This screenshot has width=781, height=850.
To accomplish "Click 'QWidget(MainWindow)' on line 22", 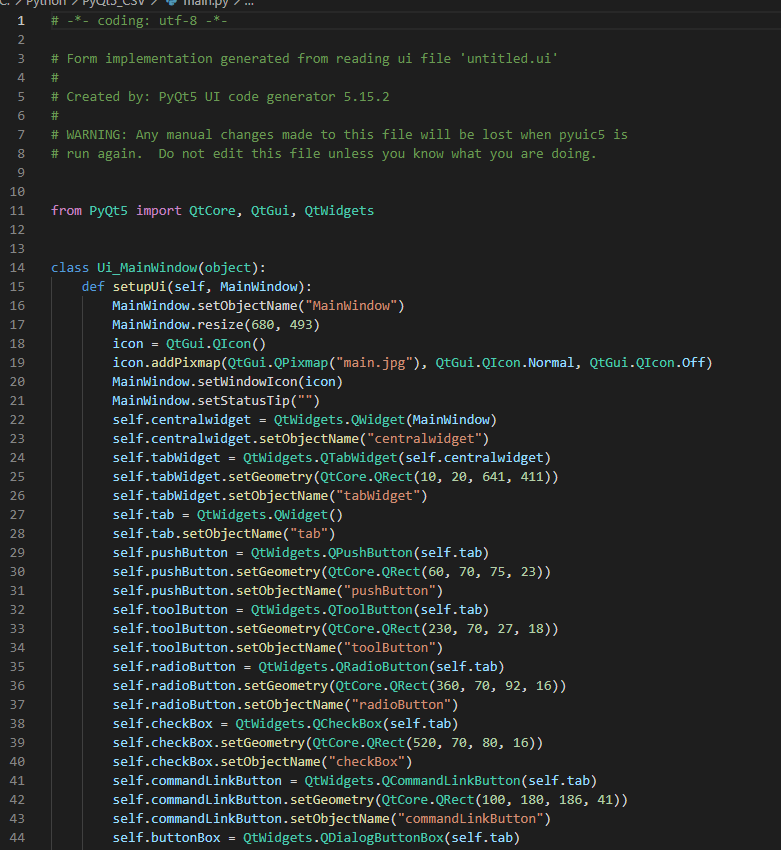I will tap(424, 420).
